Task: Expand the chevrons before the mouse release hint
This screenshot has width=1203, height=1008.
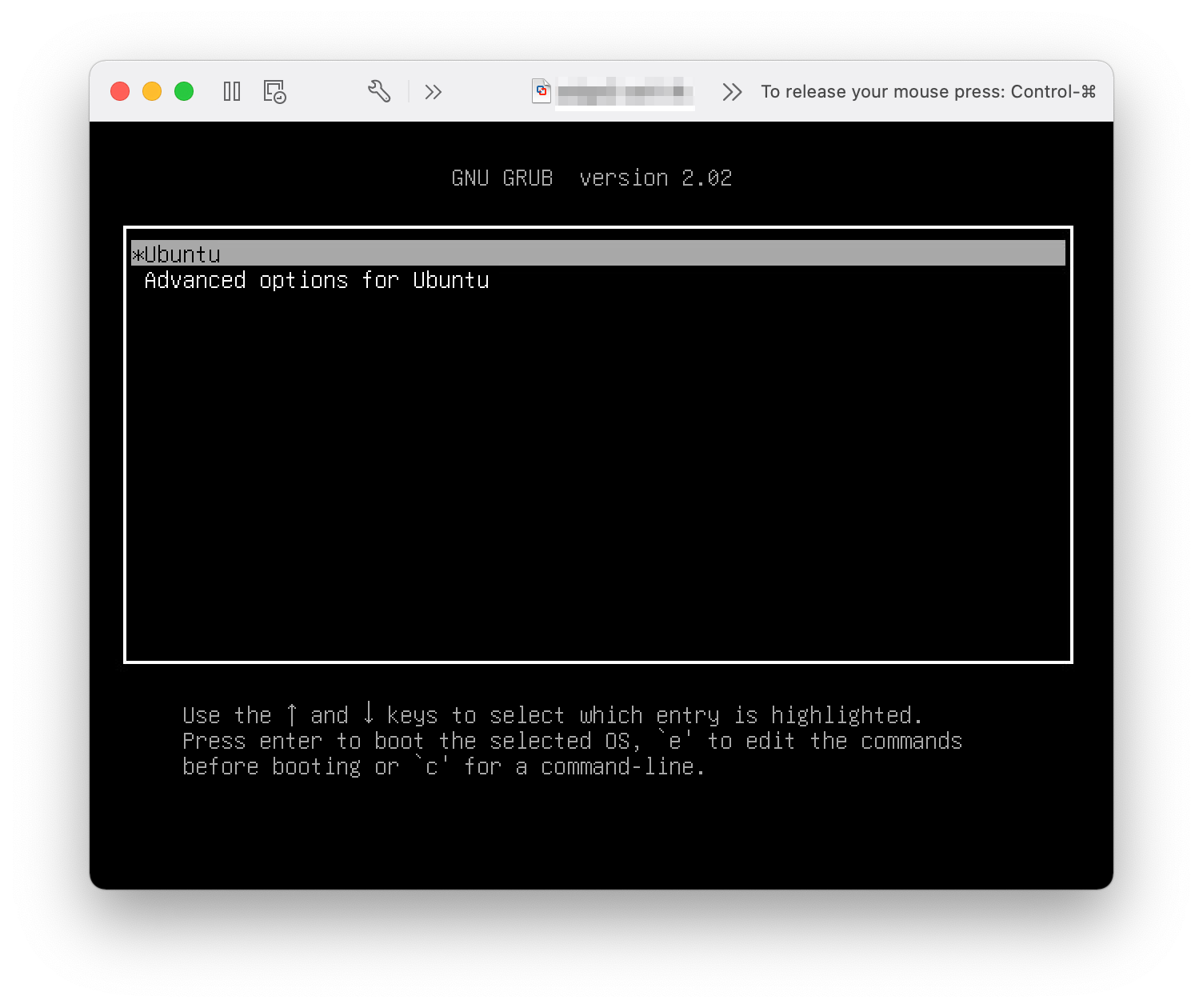Action: coord(732,92)
